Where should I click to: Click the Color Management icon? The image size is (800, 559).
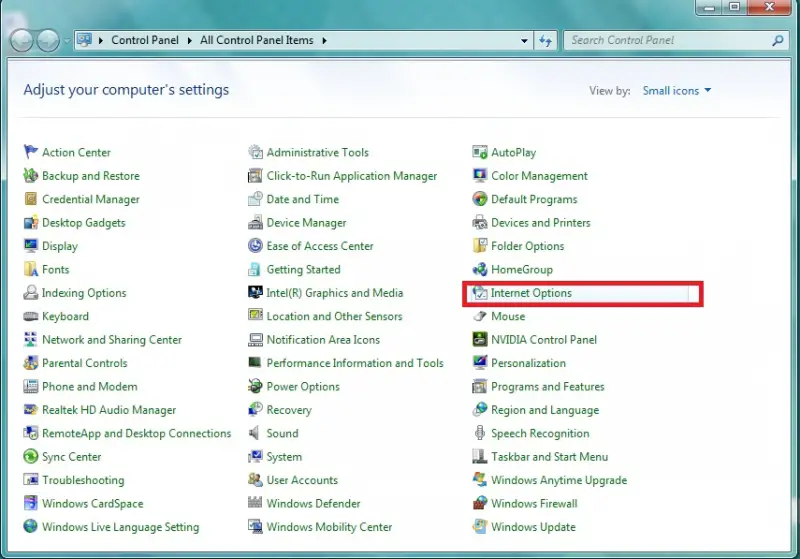[x=480, y=175]
